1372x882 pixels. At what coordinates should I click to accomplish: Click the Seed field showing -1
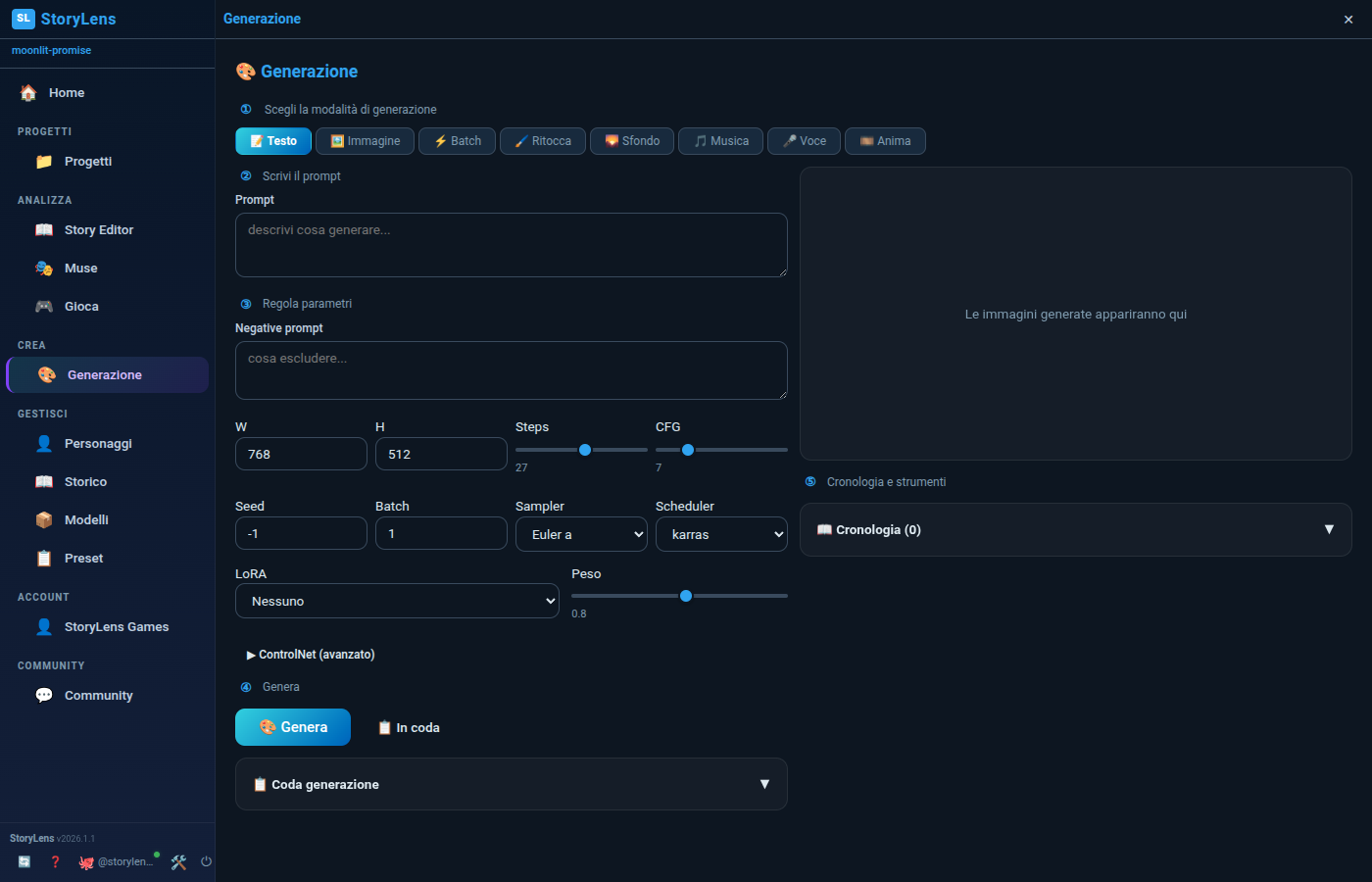click(x=301, y=533)
